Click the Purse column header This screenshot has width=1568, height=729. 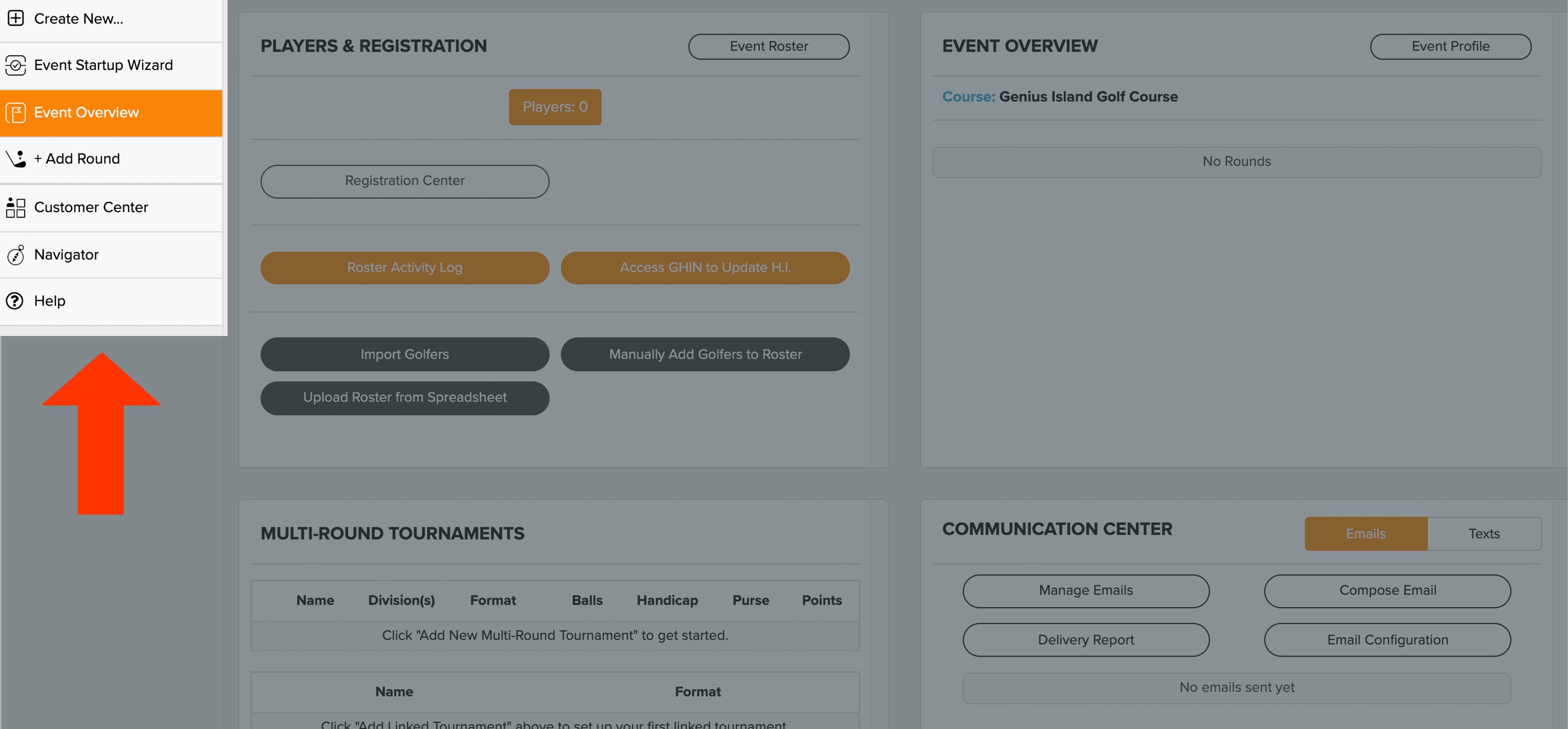coord(751,600)
